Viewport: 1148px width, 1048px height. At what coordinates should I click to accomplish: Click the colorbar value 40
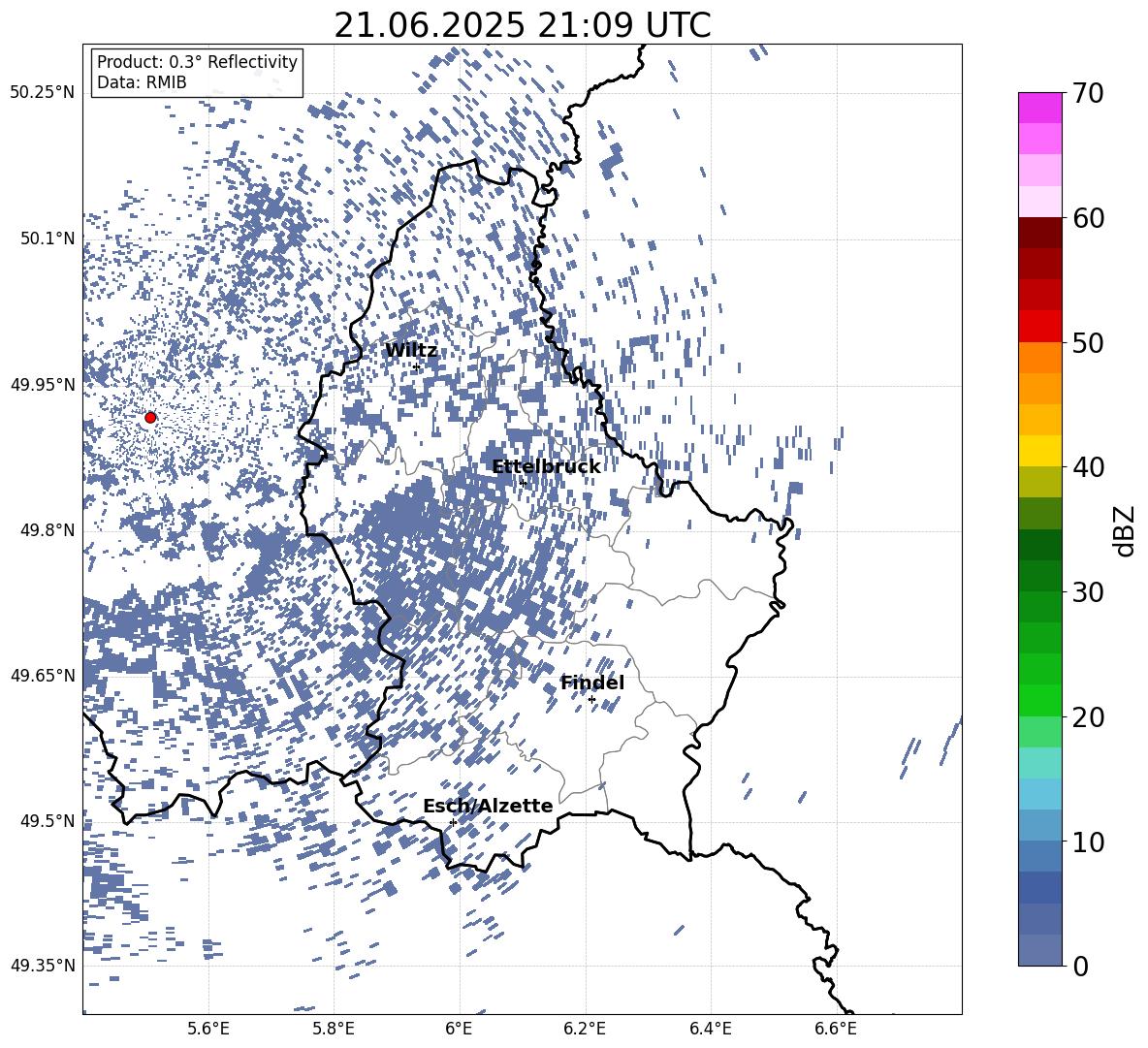[1088, 467]
